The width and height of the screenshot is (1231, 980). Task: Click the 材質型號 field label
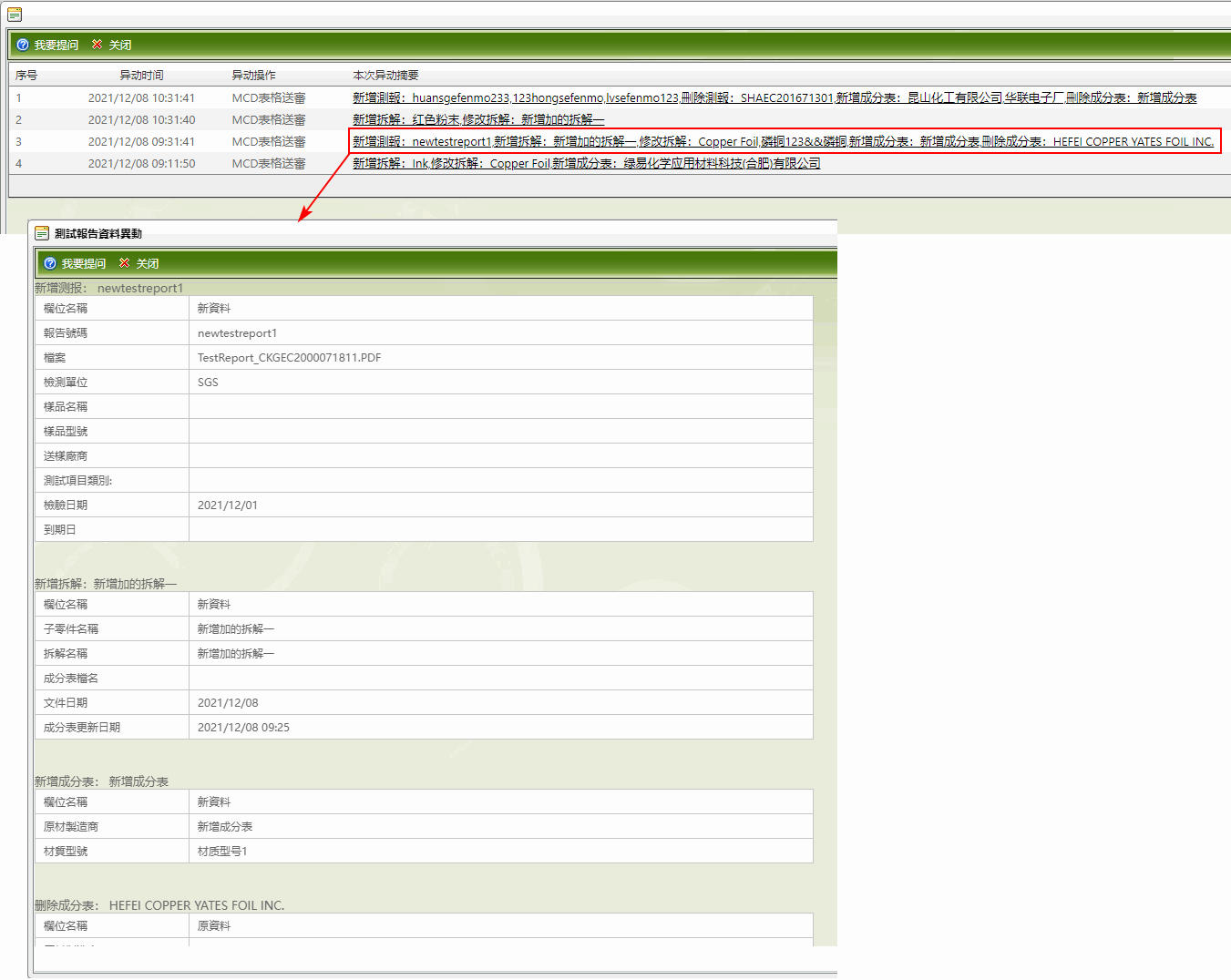coord(66,852)
